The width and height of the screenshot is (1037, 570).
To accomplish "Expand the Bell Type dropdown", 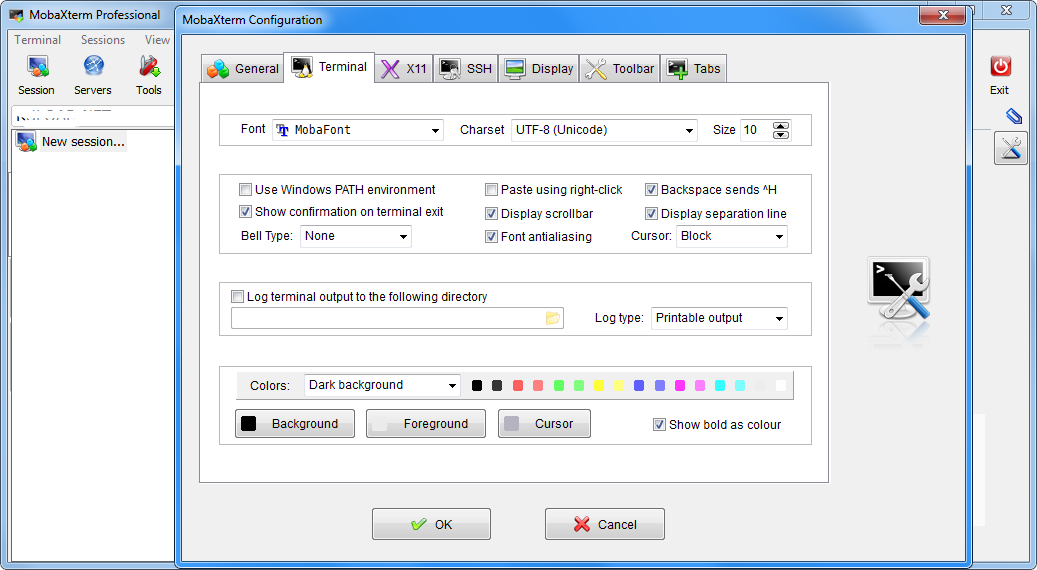I will 356,236.
